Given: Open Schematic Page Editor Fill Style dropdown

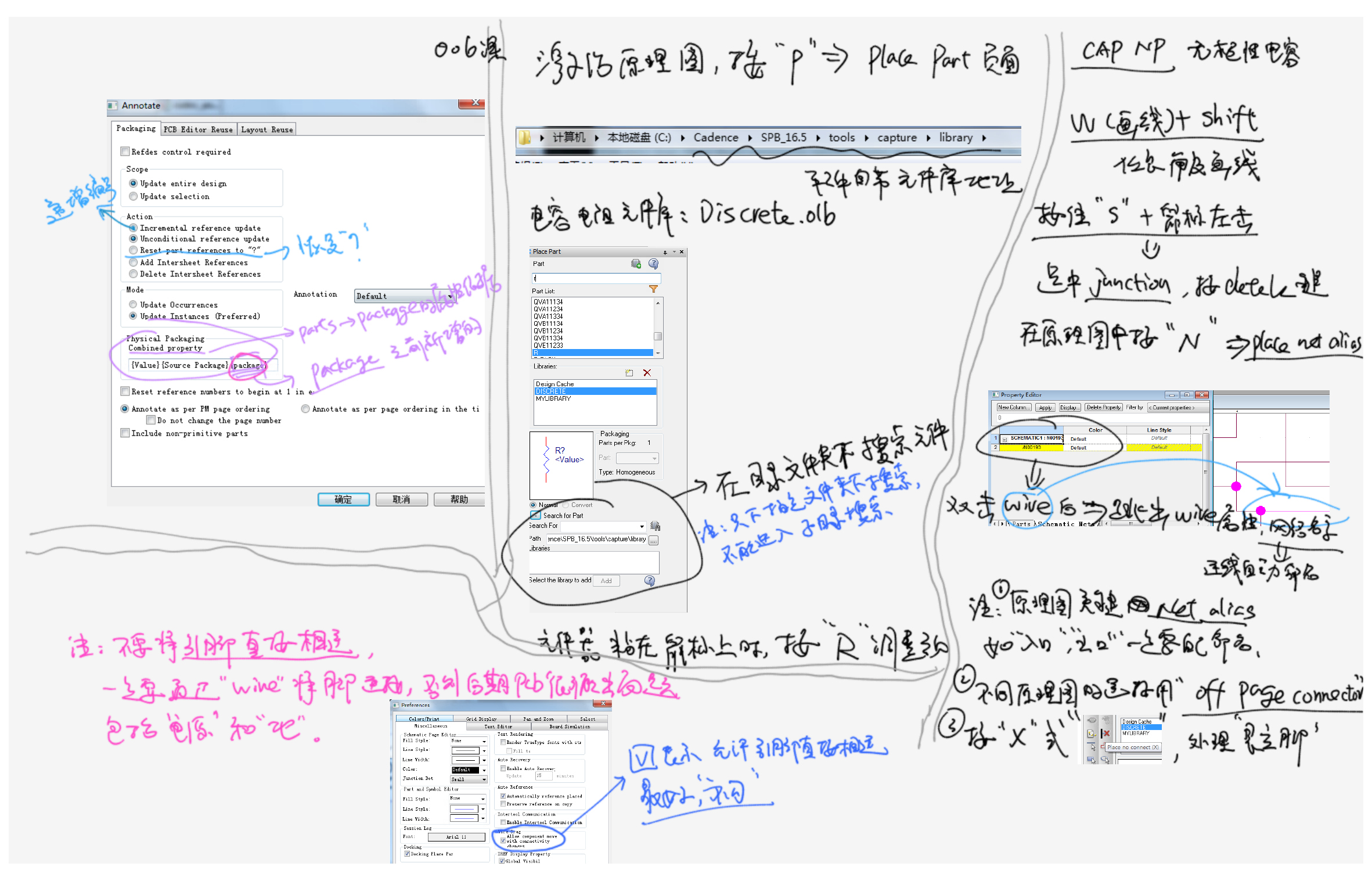Looking at the screenshot, I should click(x=484, y=742).
